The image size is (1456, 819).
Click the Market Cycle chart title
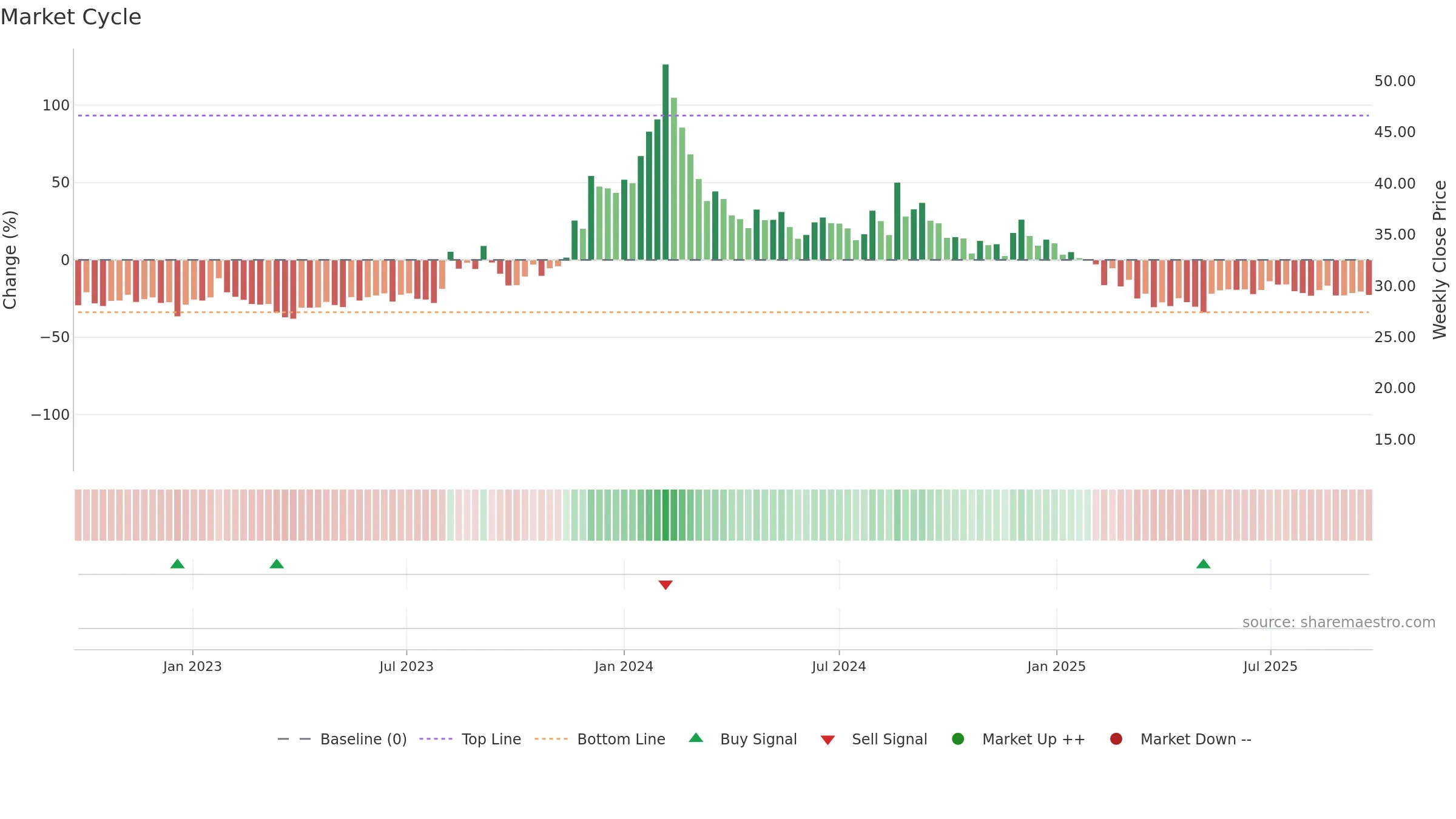71,17
